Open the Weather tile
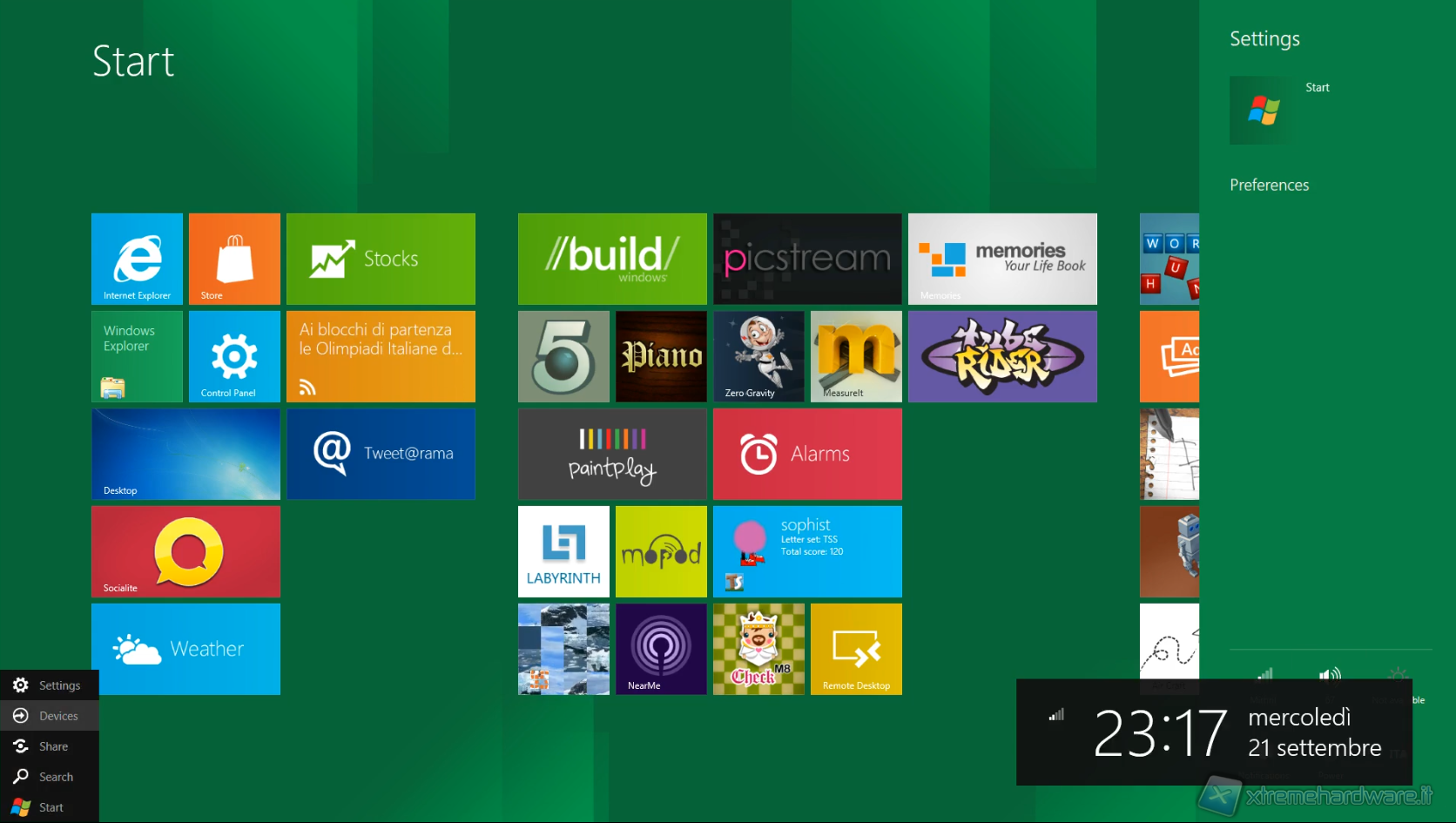Viewport: 1456px width, 823px height. [x=185, y=649]
